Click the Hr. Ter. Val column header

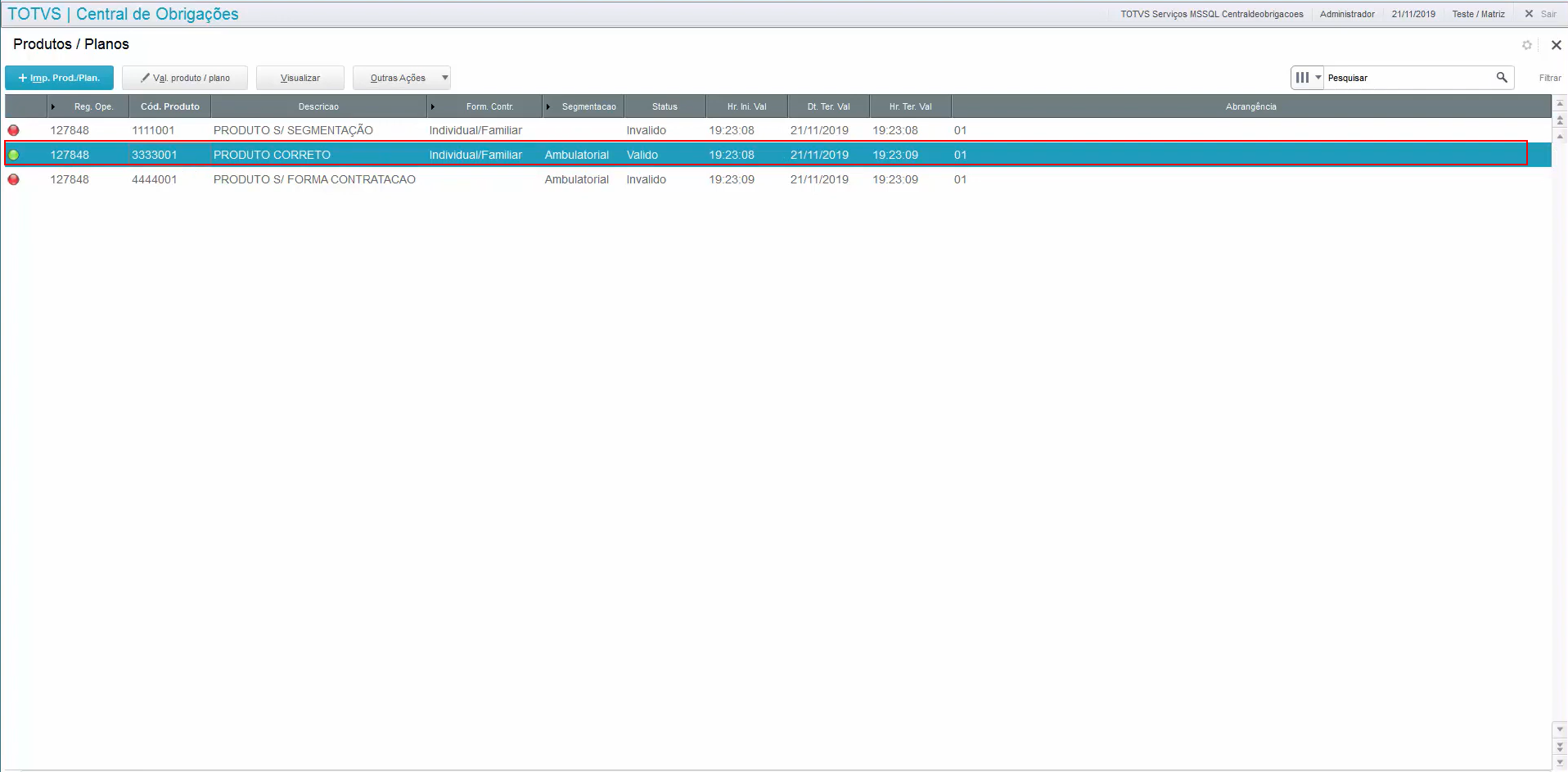tap(910, 106)
